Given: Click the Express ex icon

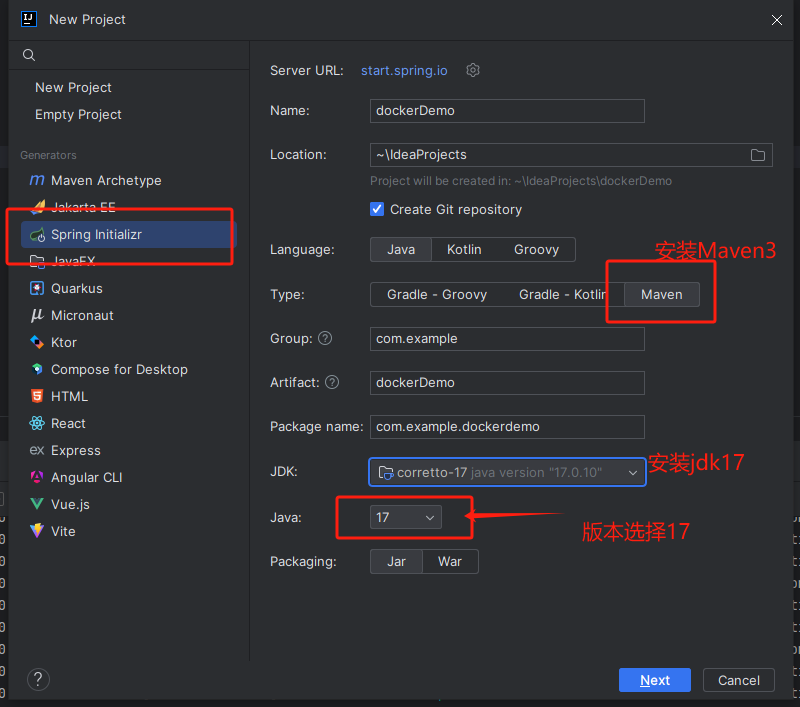Looking at the screenshot, I should 37,450.
